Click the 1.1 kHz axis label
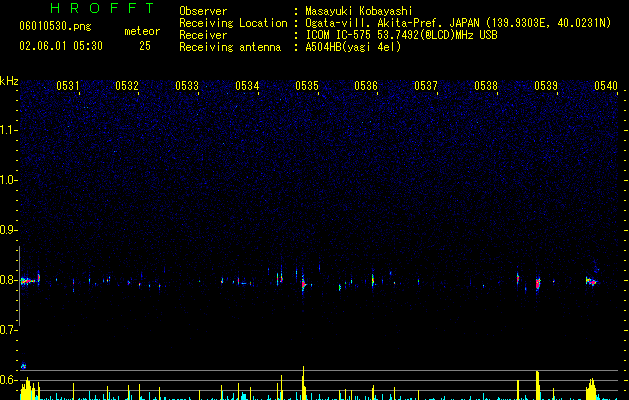 (9, 130)
